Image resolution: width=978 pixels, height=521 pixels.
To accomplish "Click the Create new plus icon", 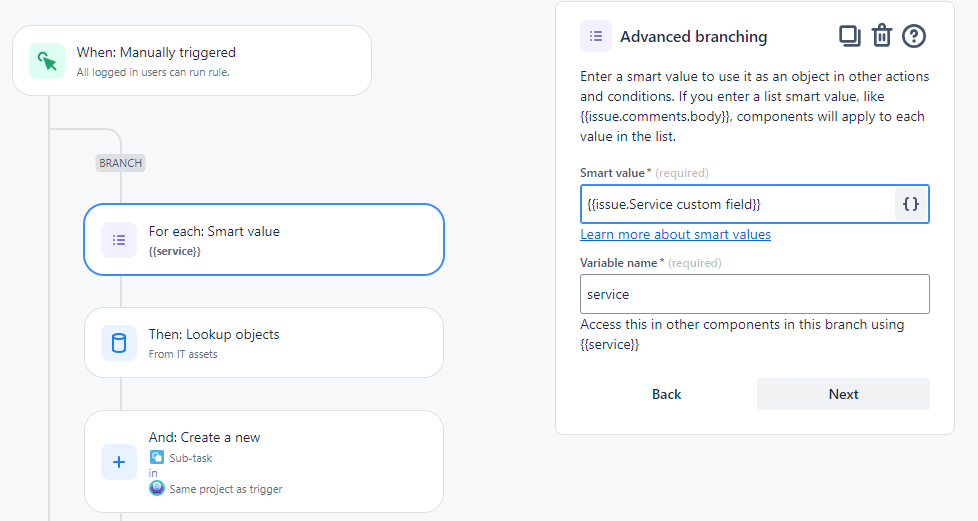I will click(119, 462).
